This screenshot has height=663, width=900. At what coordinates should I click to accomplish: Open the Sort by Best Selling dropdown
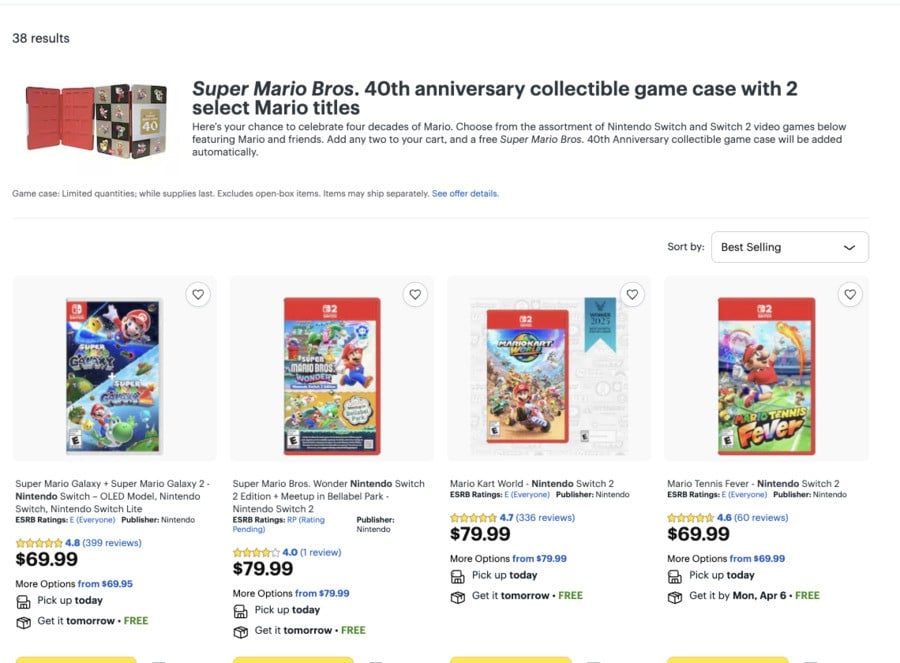pos(789,247)
